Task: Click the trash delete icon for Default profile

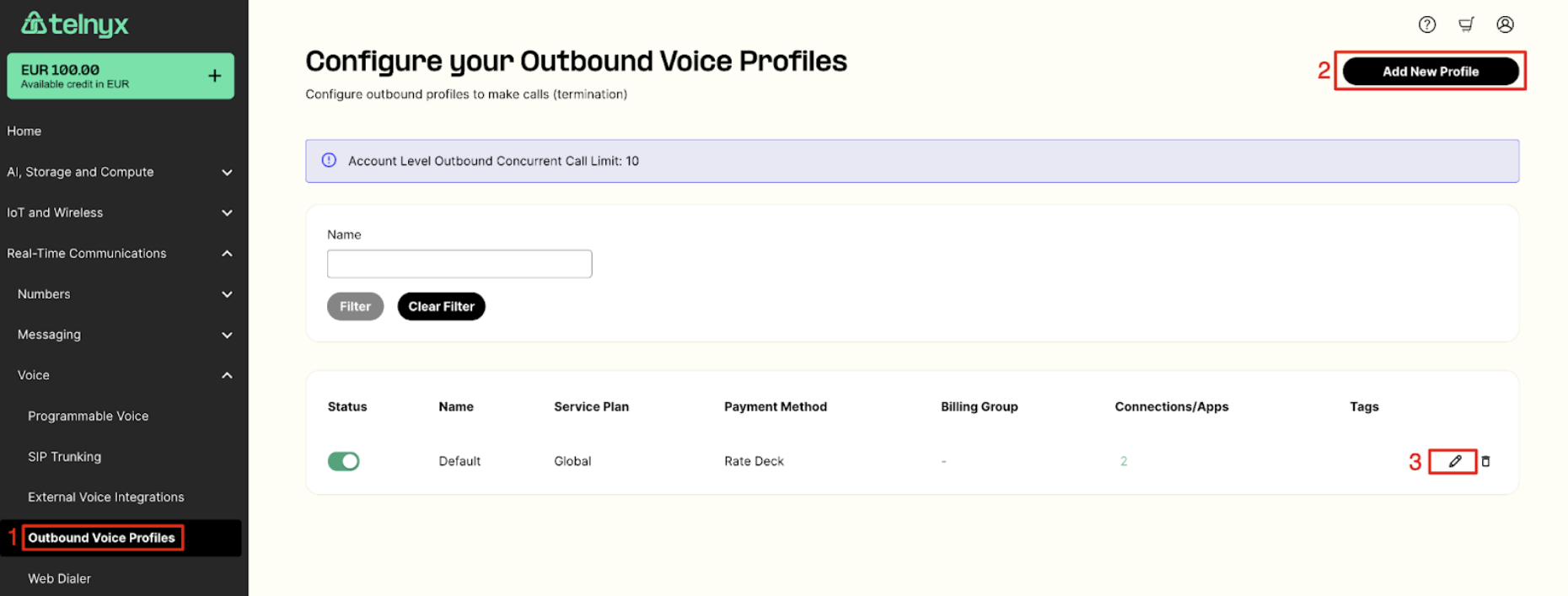Action: pyautogui.click(x=1485, y=461)
